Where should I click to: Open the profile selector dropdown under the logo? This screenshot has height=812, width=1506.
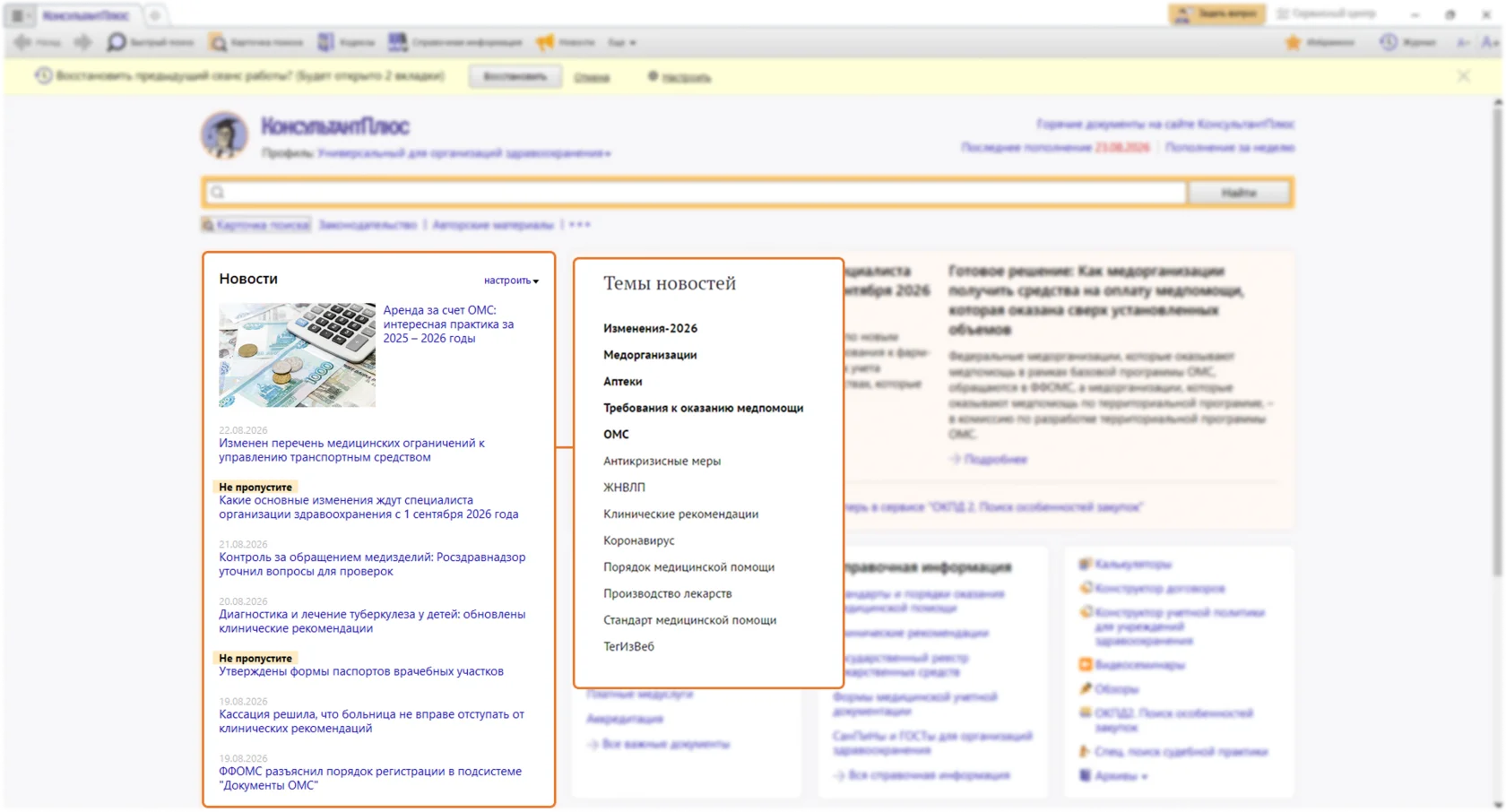(463, 153)
